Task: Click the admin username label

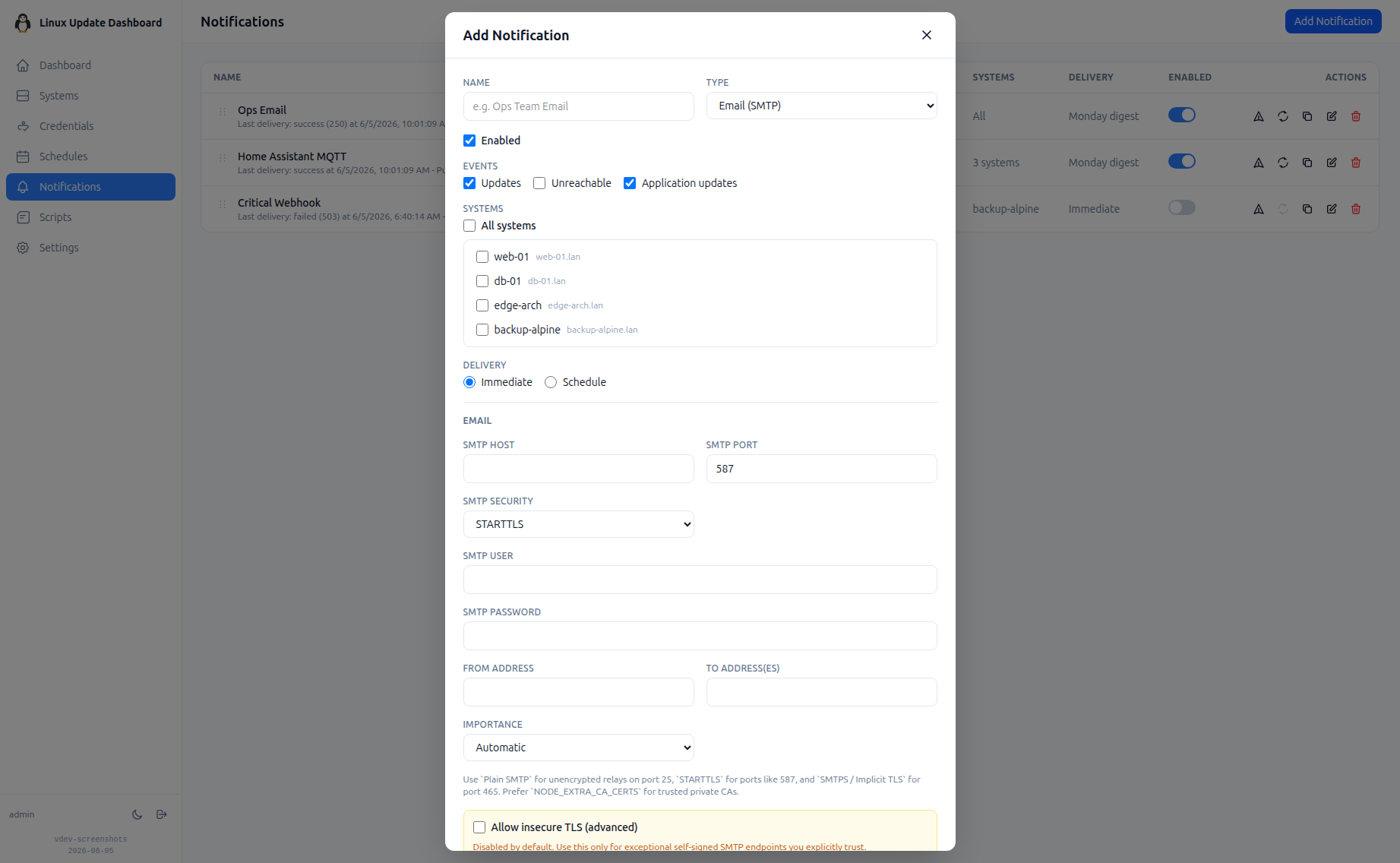Action: [22, 814]
